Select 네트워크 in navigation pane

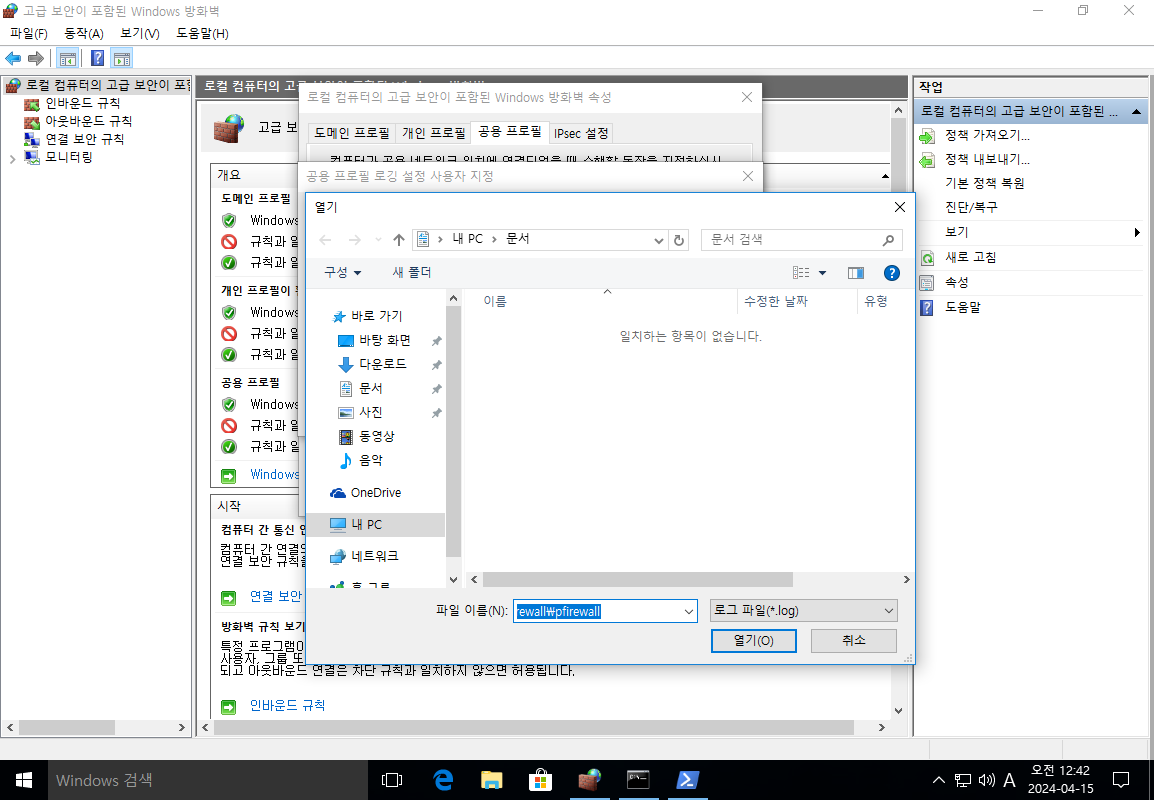coord(375,556)
